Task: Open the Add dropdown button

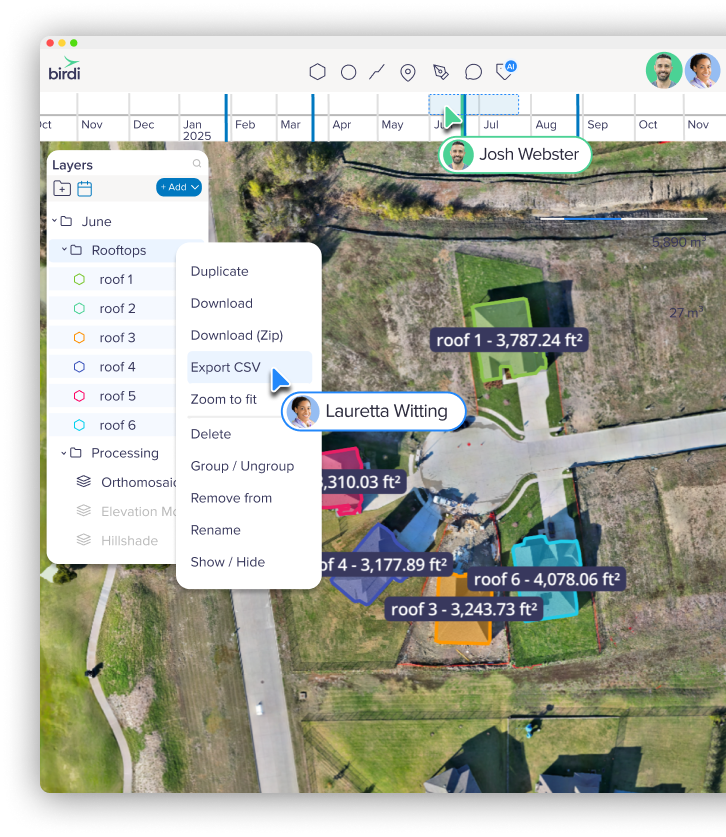Action: tap(179, 187)
